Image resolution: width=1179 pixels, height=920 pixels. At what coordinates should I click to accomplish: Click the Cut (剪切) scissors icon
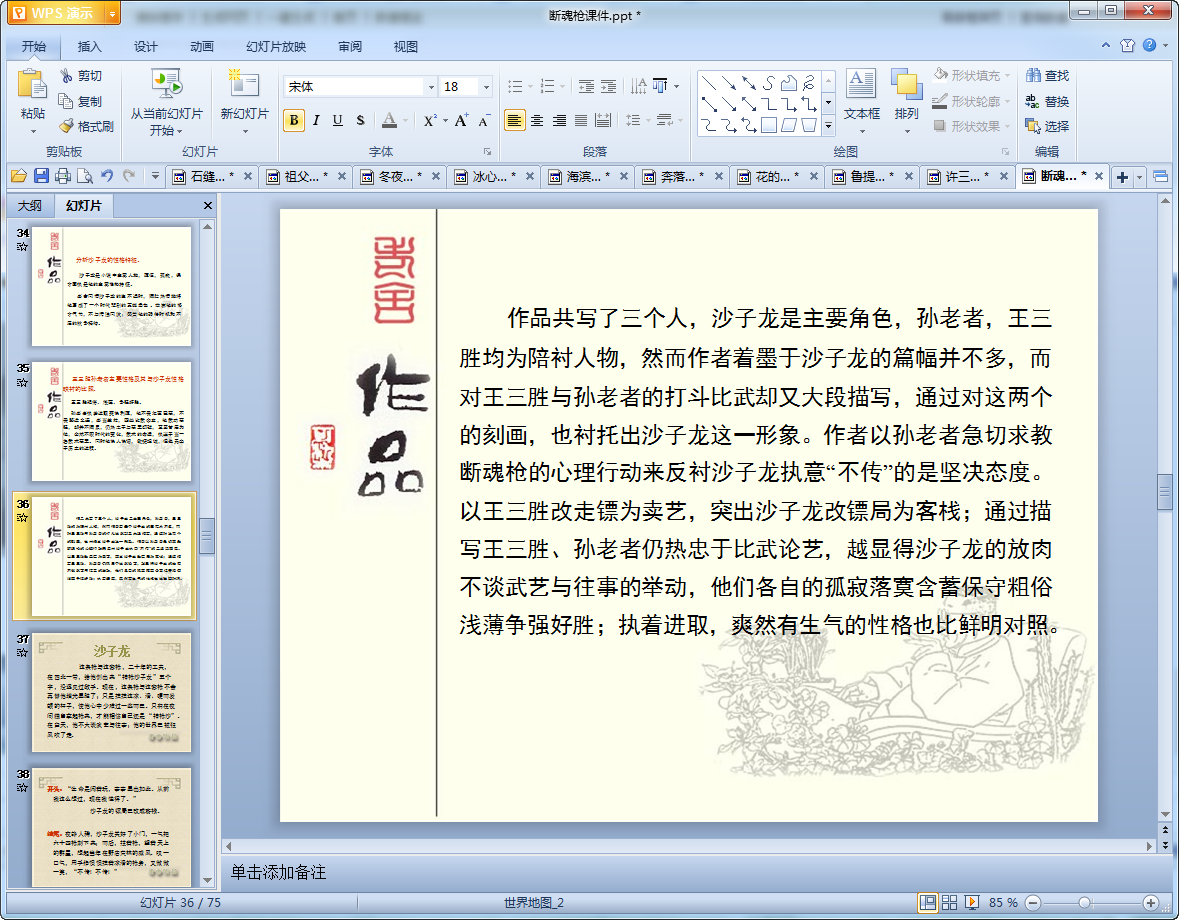point(66,75)
